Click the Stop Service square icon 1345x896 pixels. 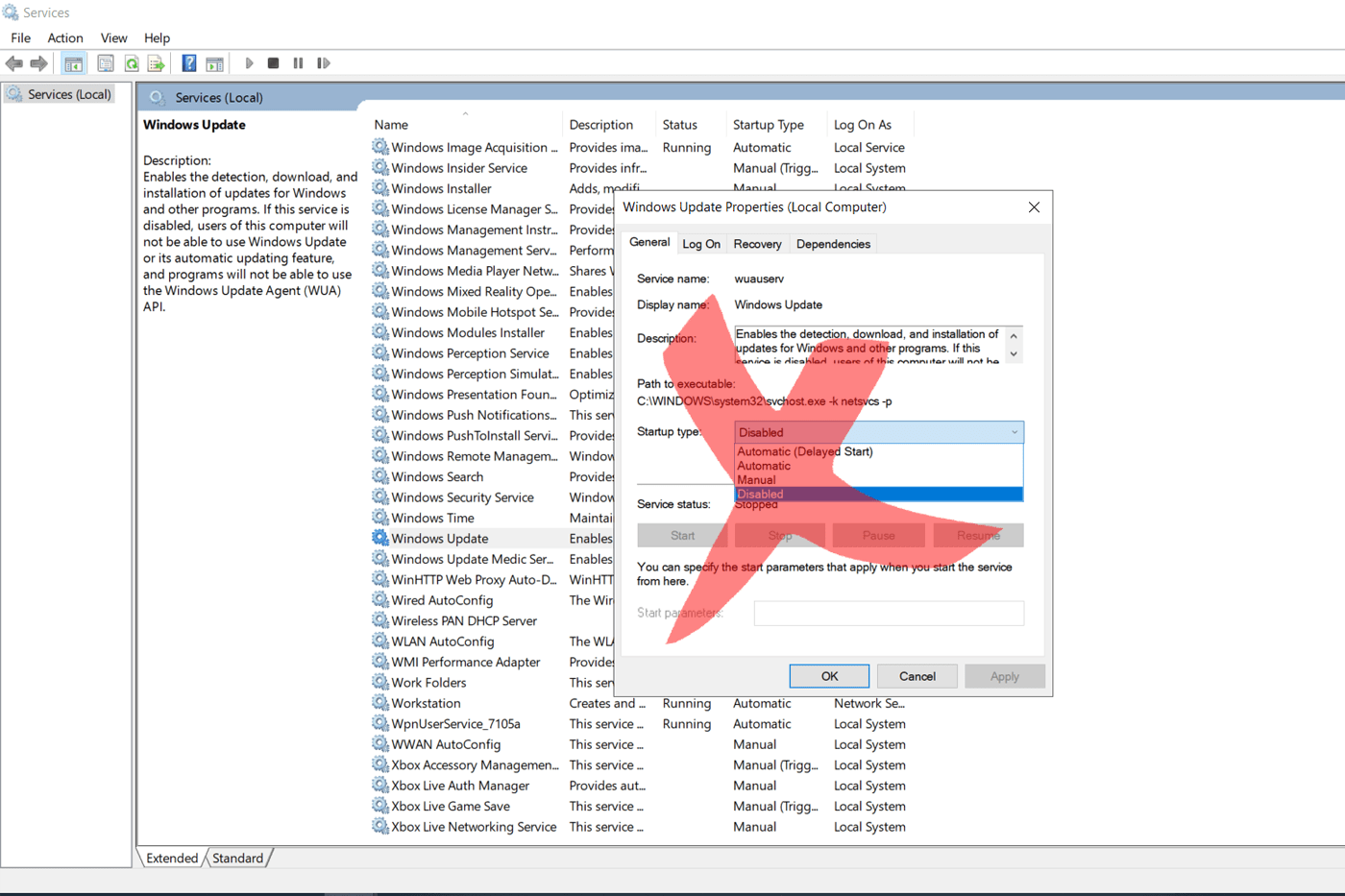pyautogui.click(x=273, y=63)
